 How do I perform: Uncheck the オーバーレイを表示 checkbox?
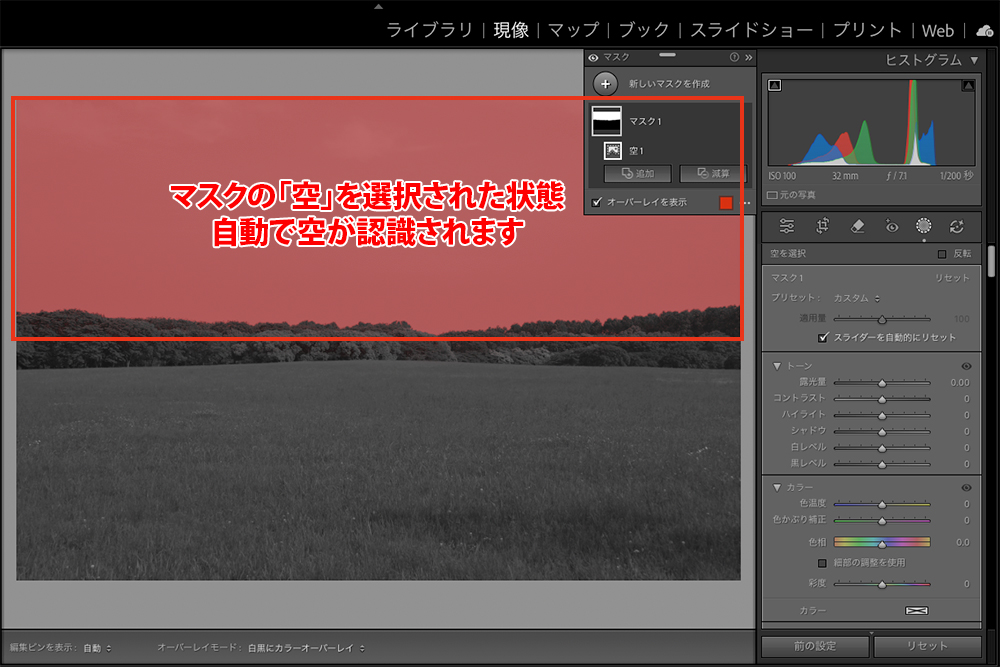coord(597,202)
